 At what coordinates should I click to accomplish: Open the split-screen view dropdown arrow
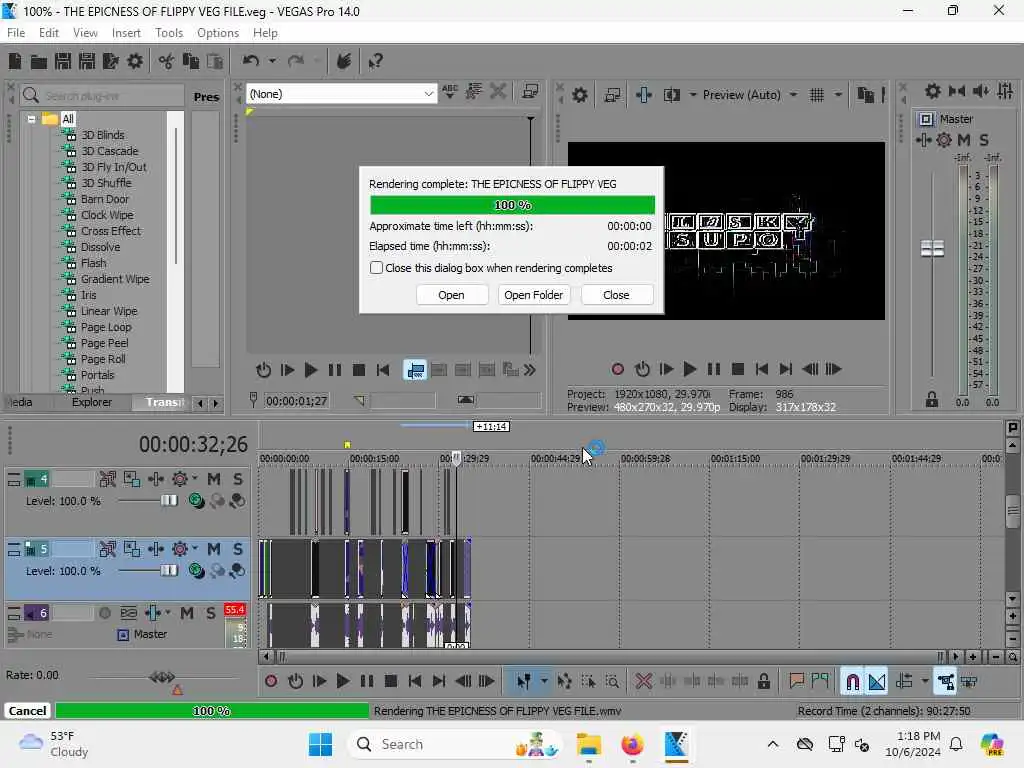click(692, 95)
